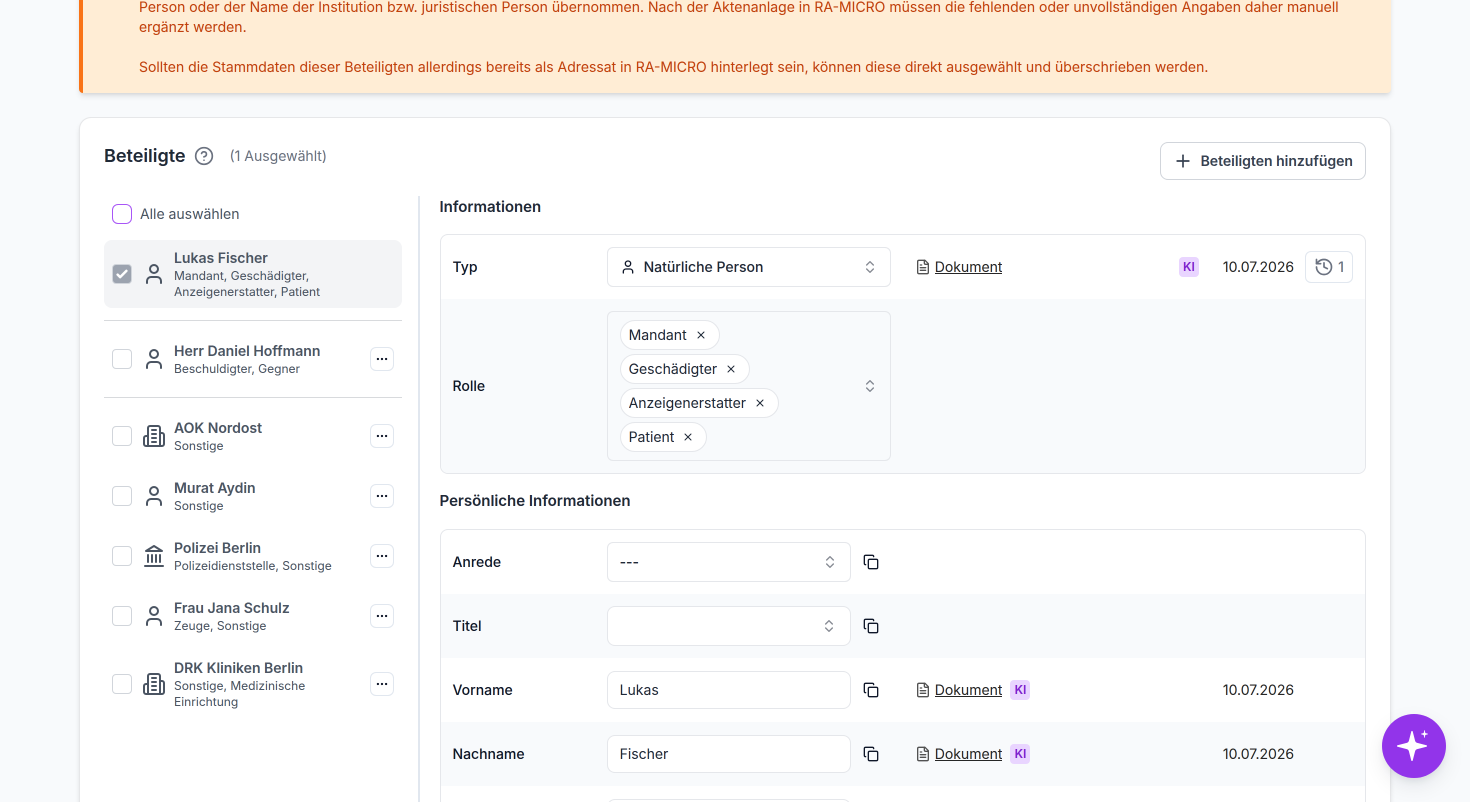Open the Beteiligte help question-mark icon
This screenshot has height=802, width=1470.
(x=204, y=156)
